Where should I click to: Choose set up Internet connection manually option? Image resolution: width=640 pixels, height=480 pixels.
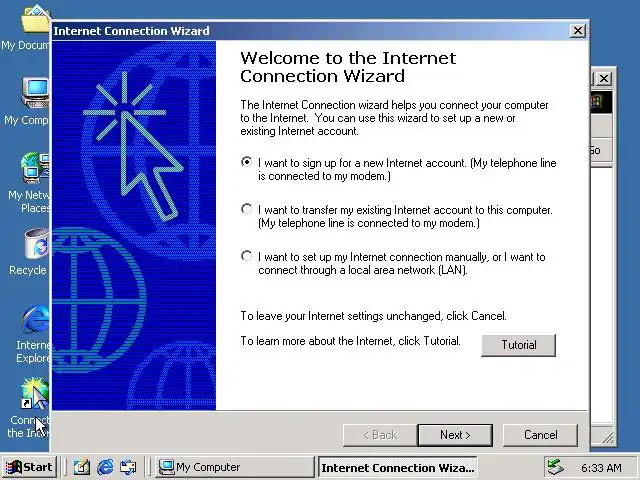[246, 256]
